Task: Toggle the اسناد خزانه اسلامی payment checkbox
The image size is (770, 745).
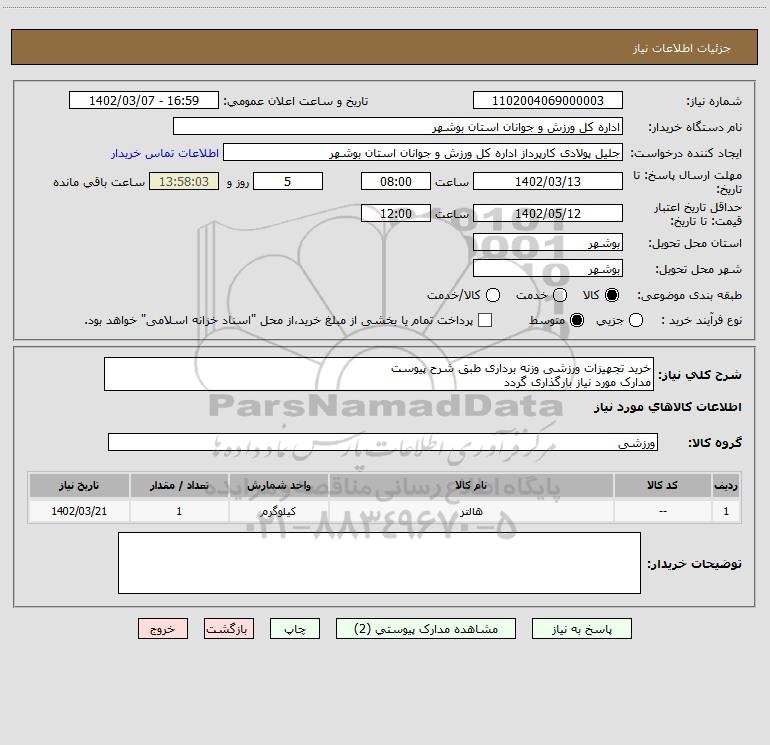Action: click(485, 321)
